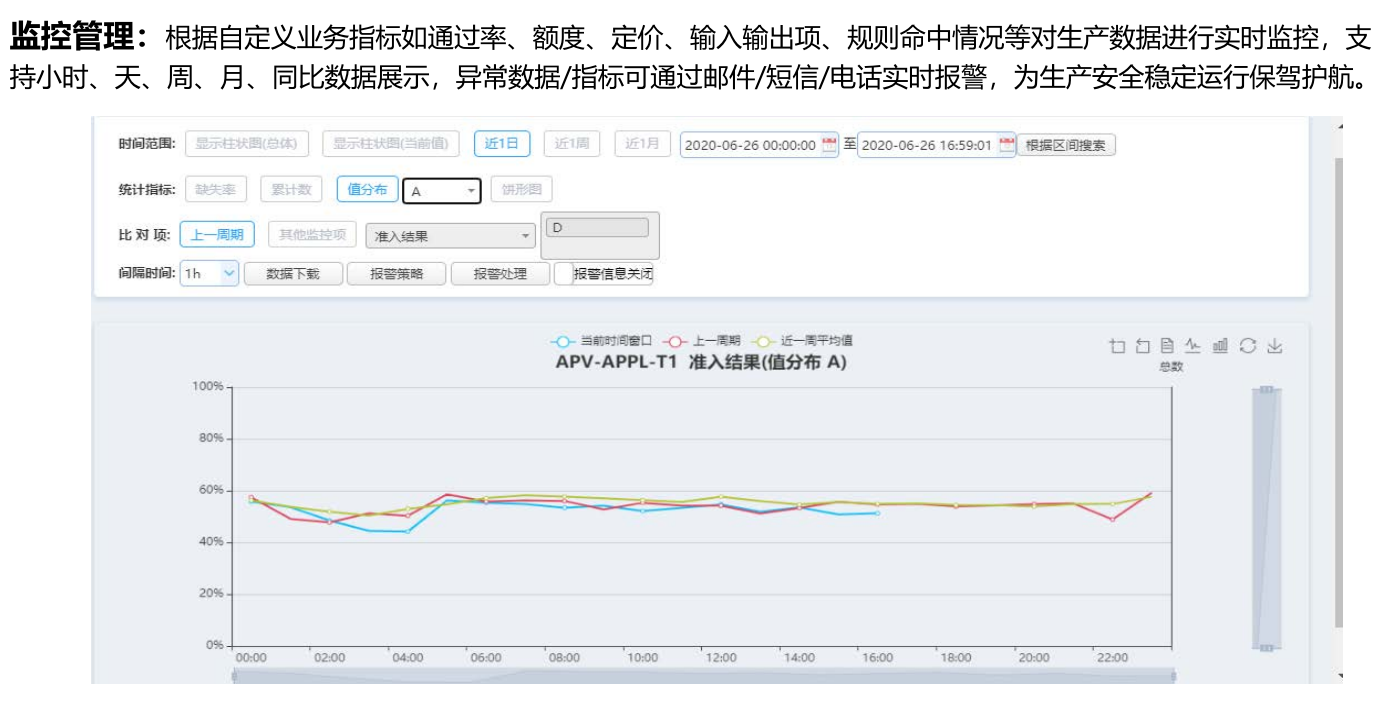The image size is (1390, 702).
Task: Open calendar icon of start date field
Action: [x=829, y=145]
